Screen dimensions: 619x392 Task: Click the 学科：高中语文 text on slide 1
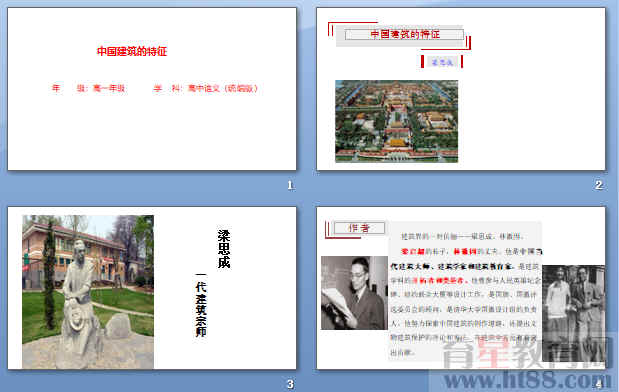pos(206,88)
